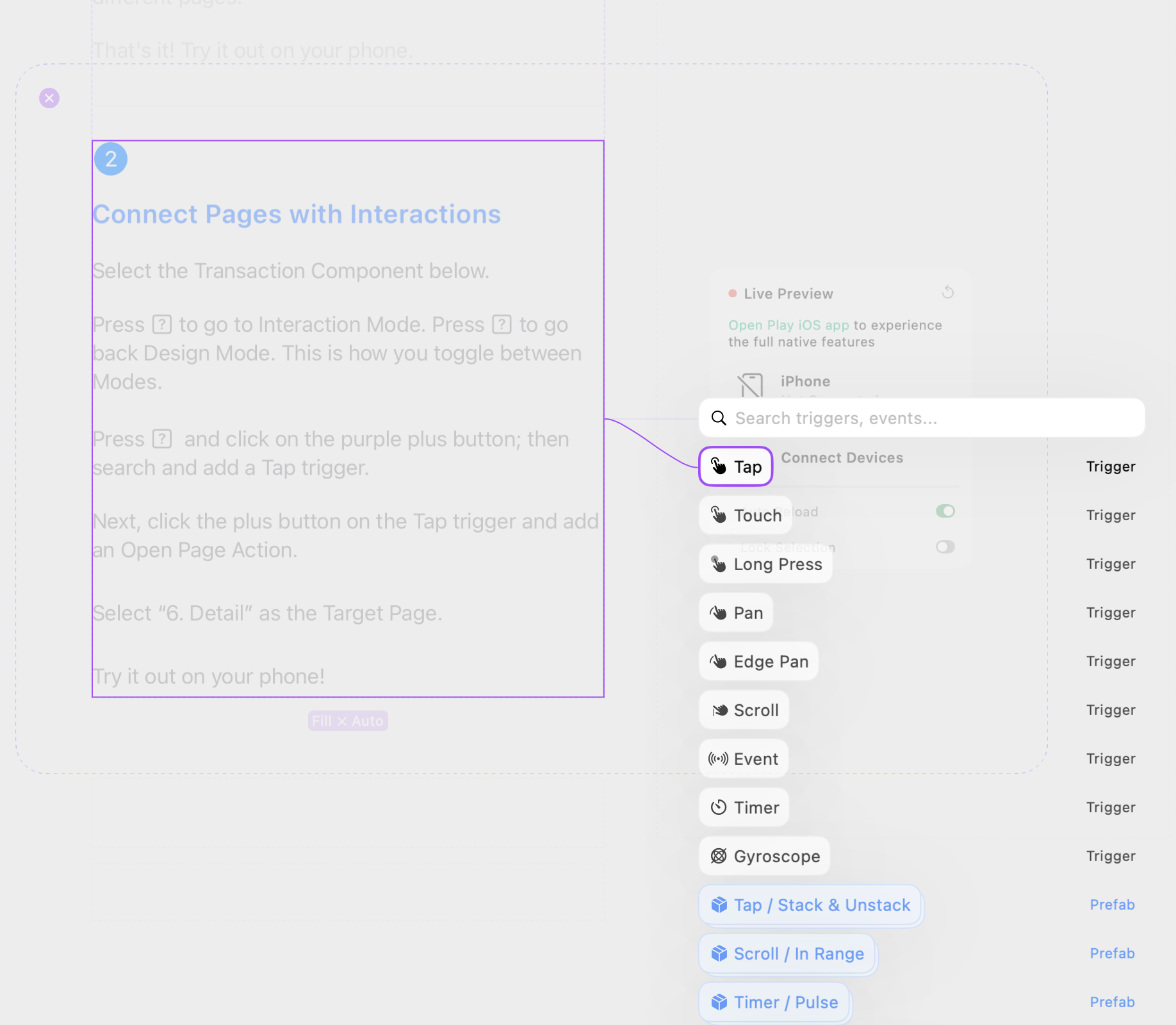Click the Live Preview refresh icon
This screenshot has height=1025, width=1176.
tap(948, 293)
